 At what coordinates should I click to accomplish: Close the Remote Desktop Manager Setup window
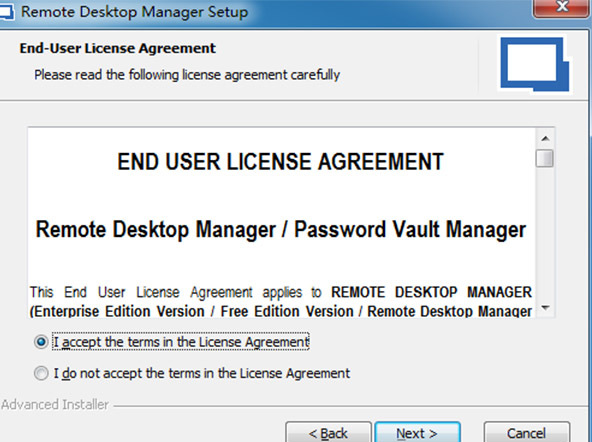click(x=562, y=7)
